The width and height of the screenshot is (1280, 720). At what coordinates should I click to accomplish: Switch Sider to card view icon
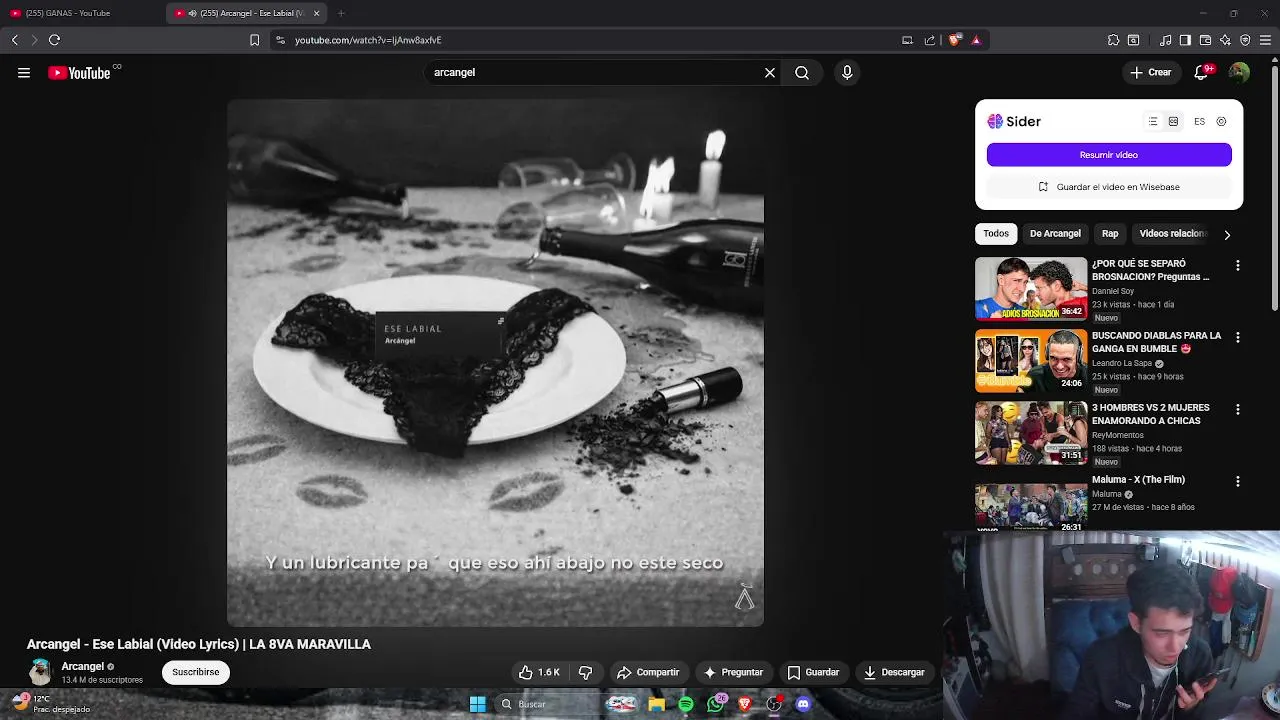pos(1173,121)
